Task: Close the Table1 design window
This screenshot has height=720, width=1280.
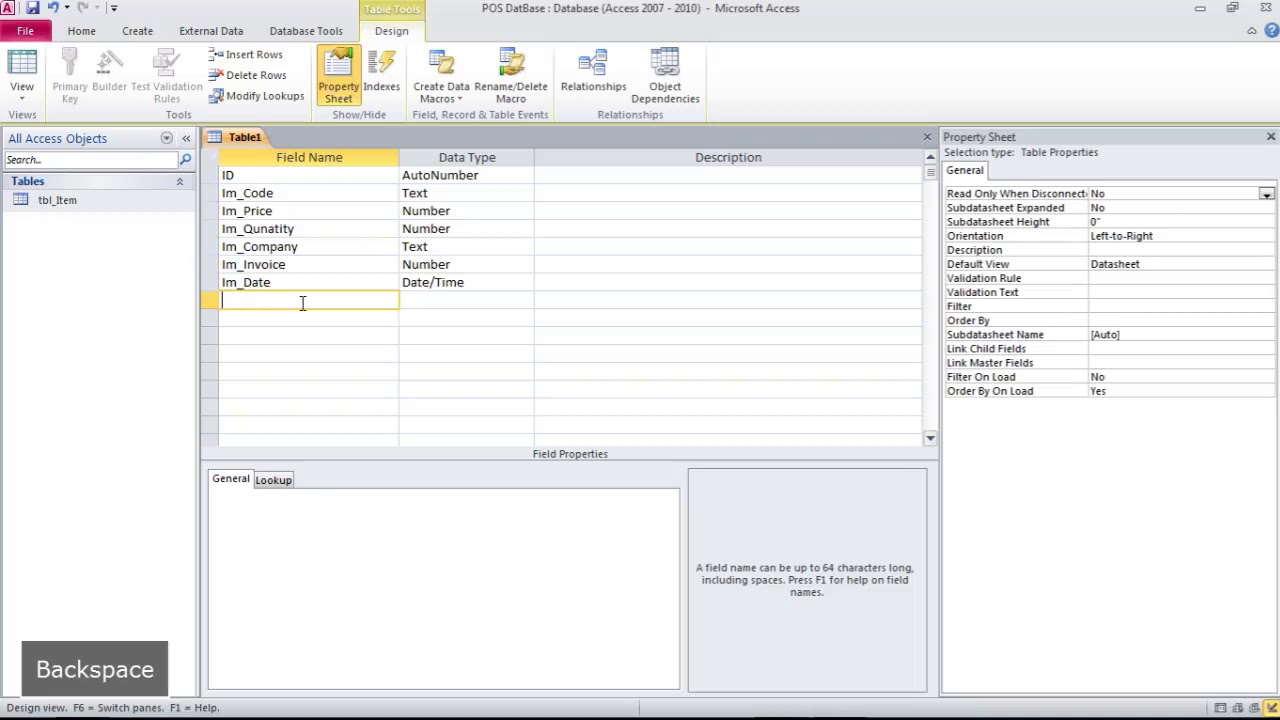Action: [x=927, y=137]
